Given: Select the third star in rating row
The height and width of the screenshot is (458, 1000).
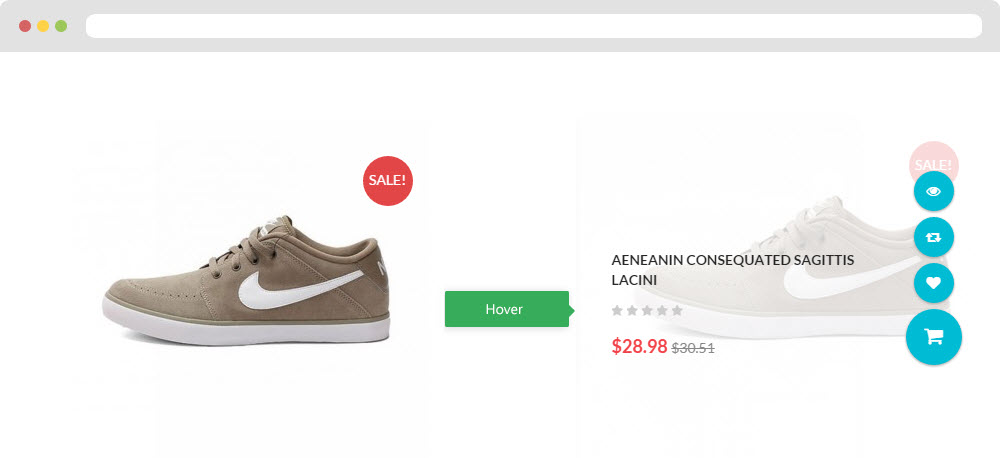Looking at the screenshot, I should pos(647,311).
